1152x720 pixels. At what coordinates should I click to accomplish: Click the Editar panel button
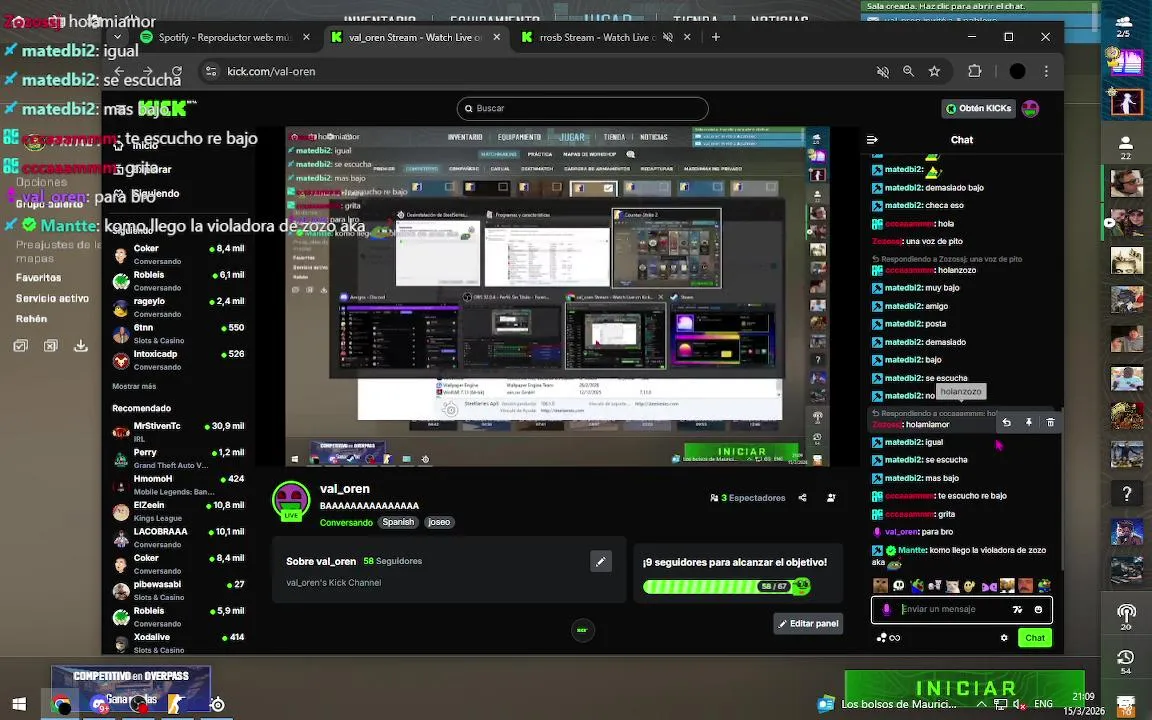click(x=808, y=624)
